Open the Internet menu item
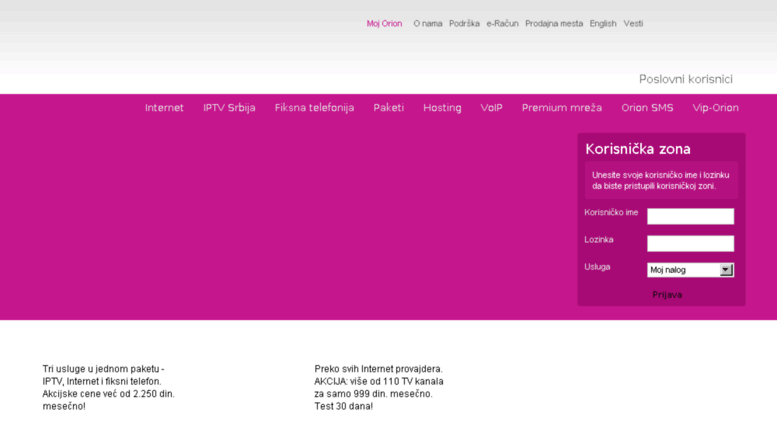This screenshot has height=423, width=777. [x=164, y=107]
